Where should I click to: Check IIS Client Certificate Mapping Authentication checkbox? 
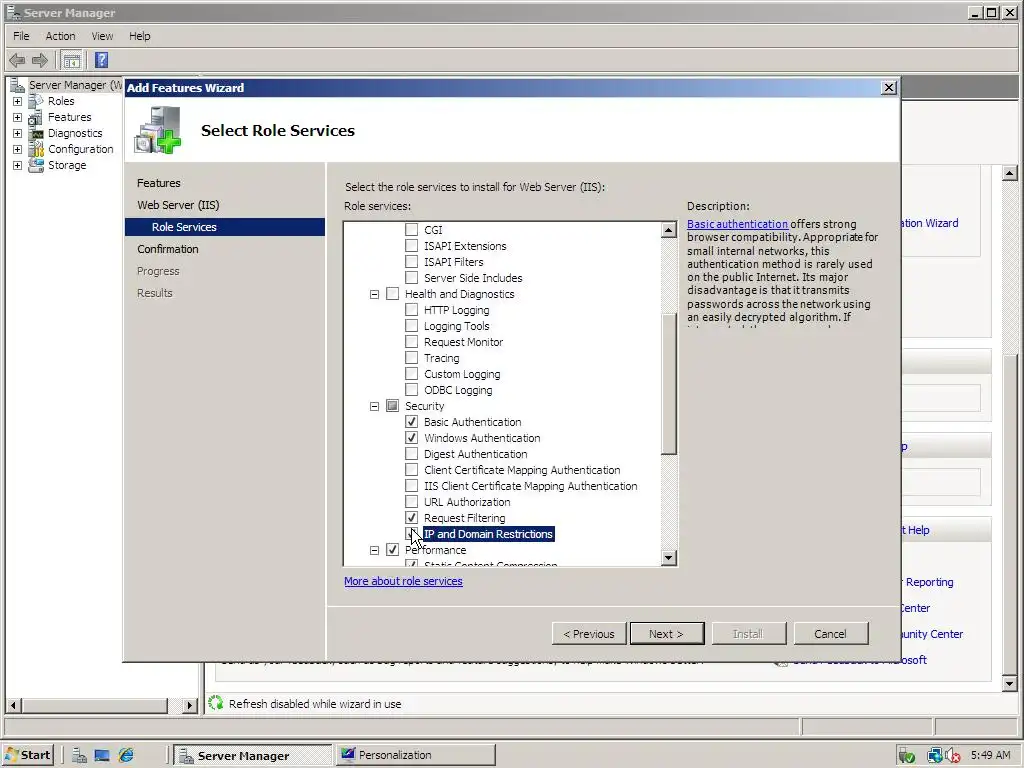point(411,486)
